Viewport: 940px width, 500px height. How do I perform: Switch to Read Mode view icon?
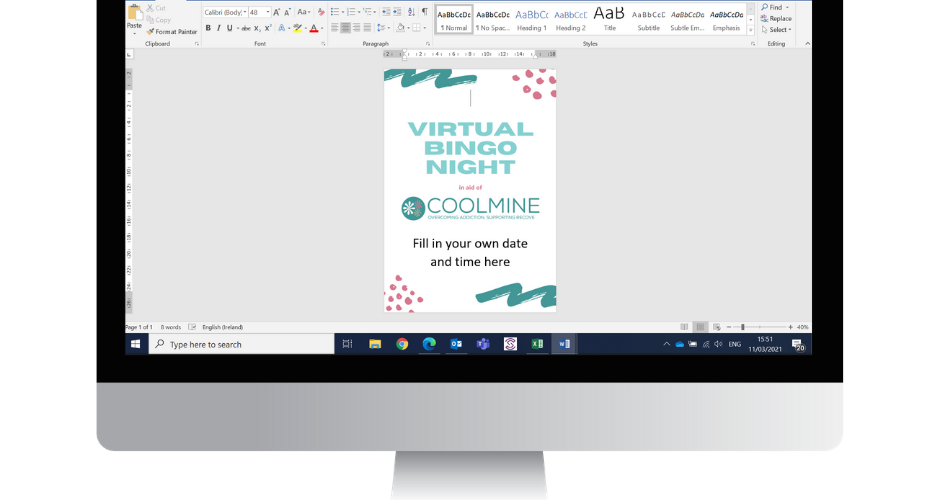tap(684, 327)
